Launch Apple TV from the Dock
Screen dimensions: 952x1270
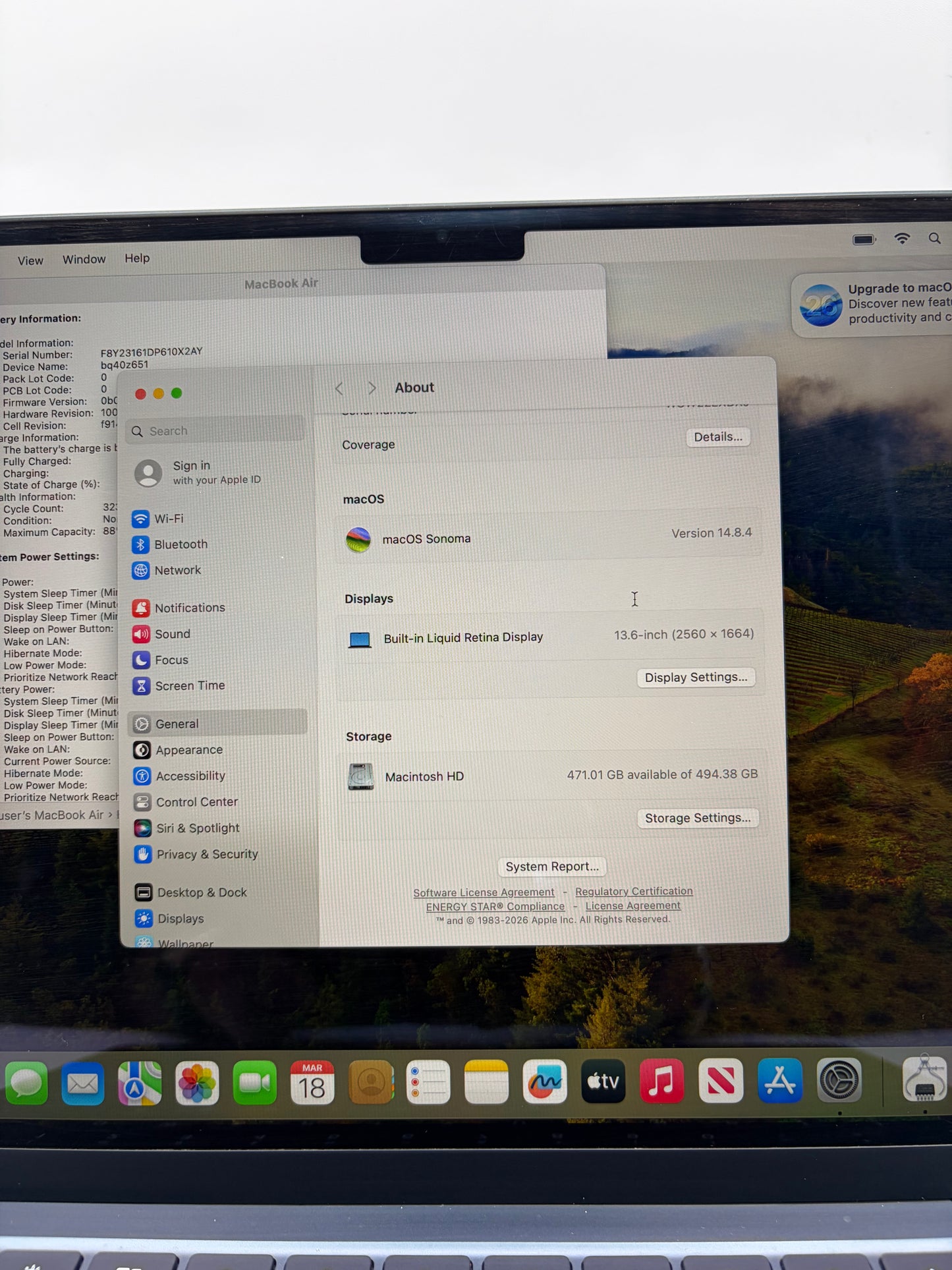(603, 1081)
